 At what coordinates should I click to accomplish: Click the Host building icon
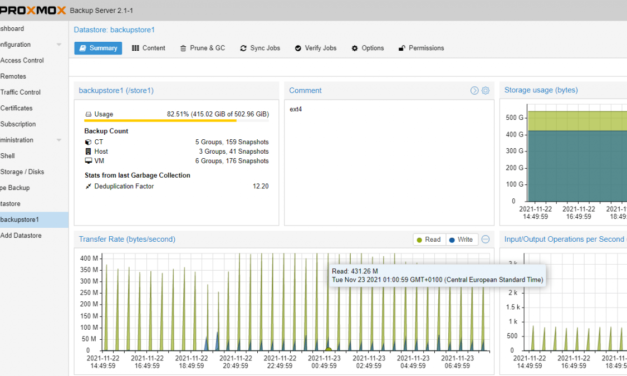[x=88, y=151]
